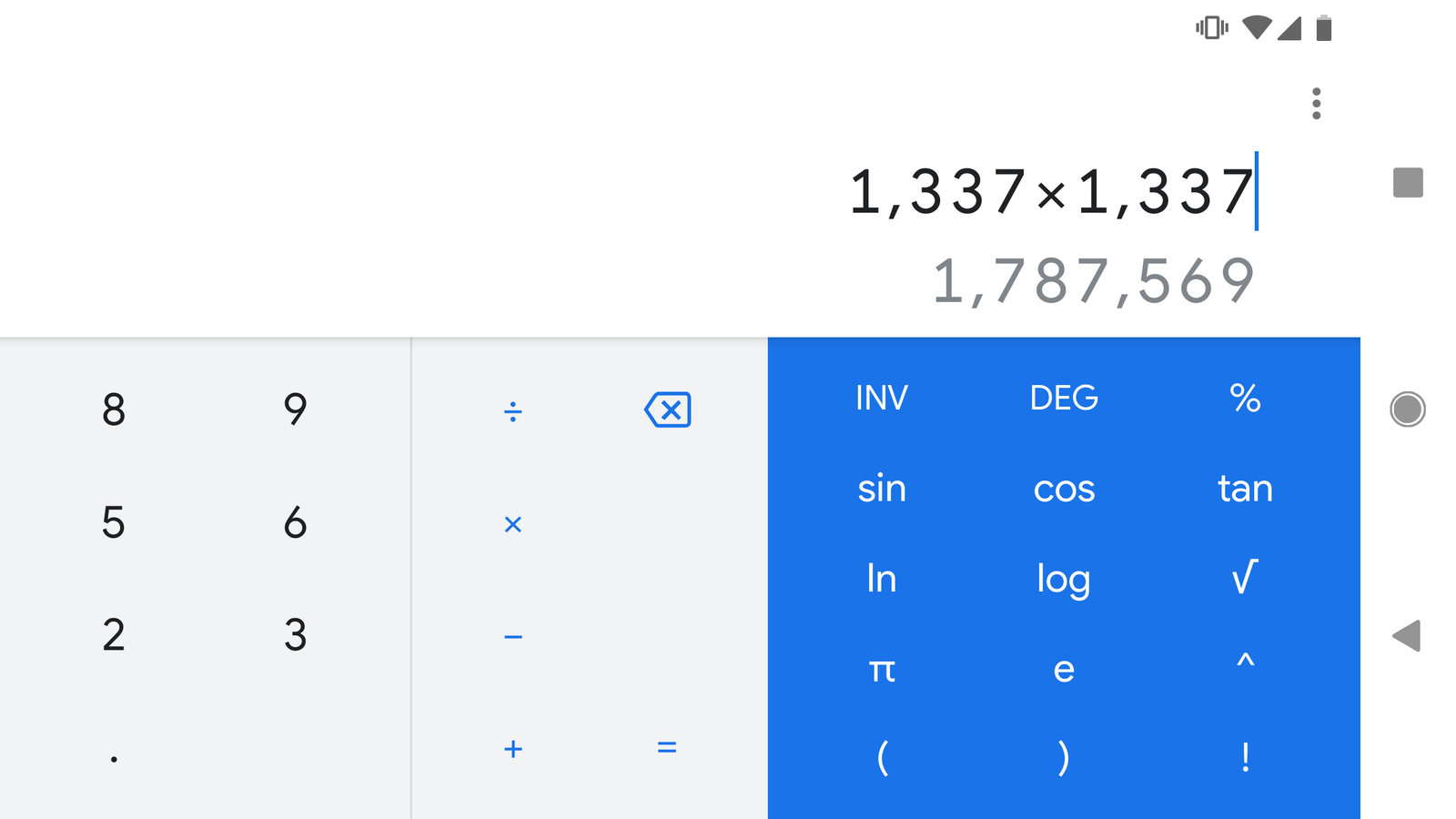
Task: Tap the minus operator
Action: 513,637
